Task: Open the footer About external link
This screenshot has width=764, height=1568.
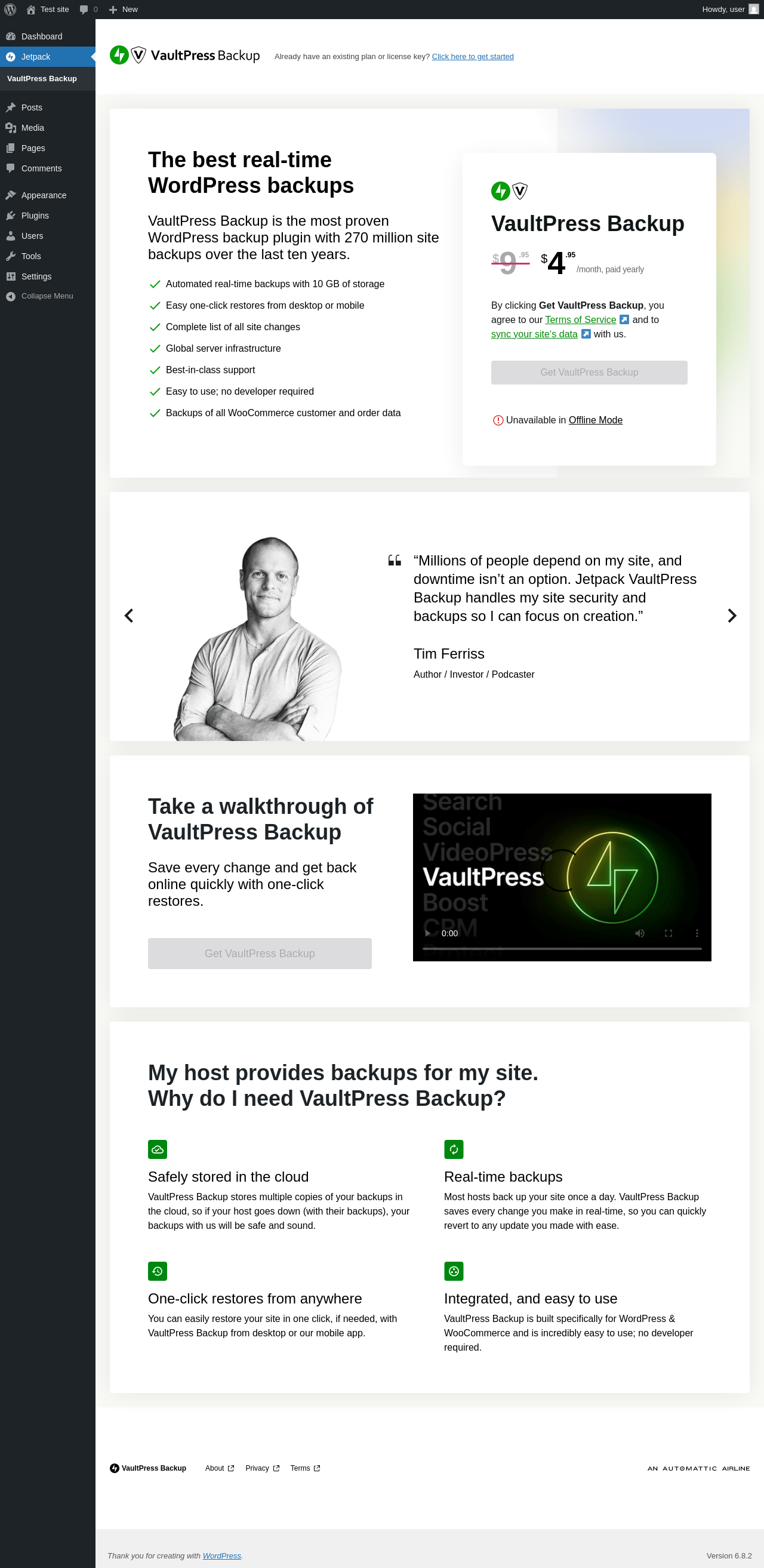Action: pos(220,1468)
